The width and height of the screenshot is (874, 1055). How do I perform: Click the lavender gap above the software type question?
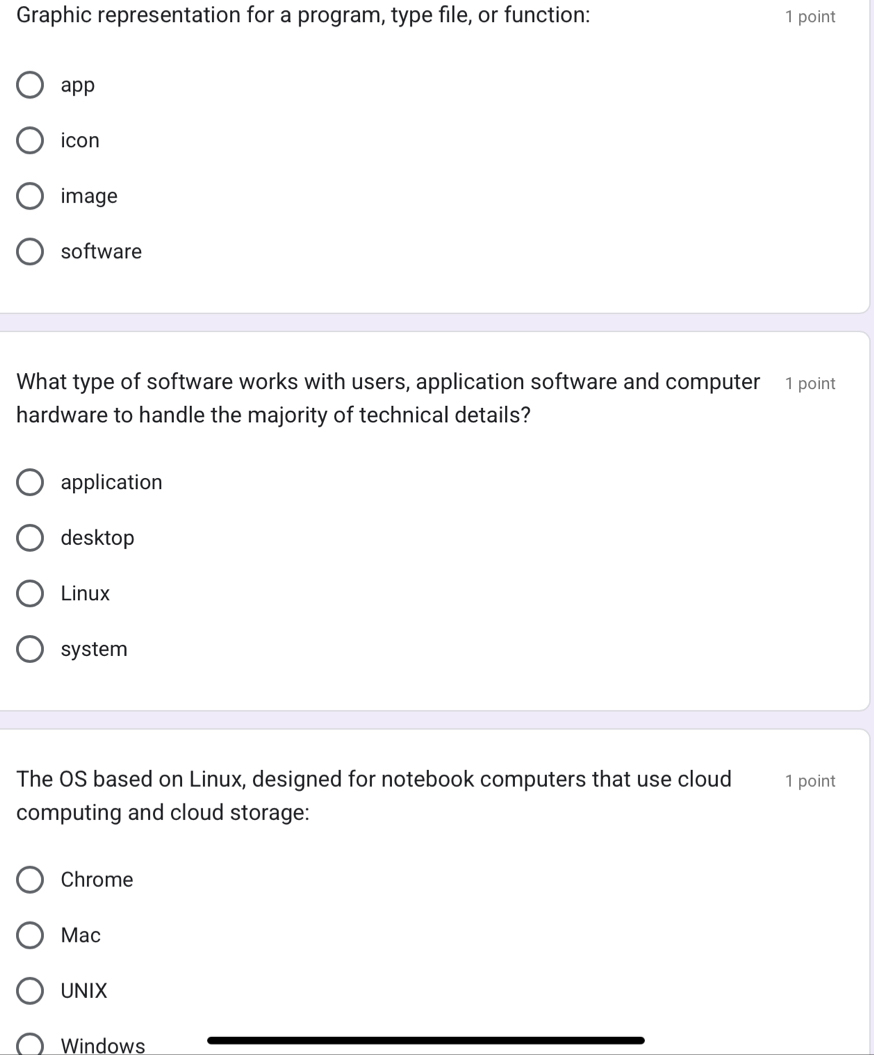coord(437,322)
